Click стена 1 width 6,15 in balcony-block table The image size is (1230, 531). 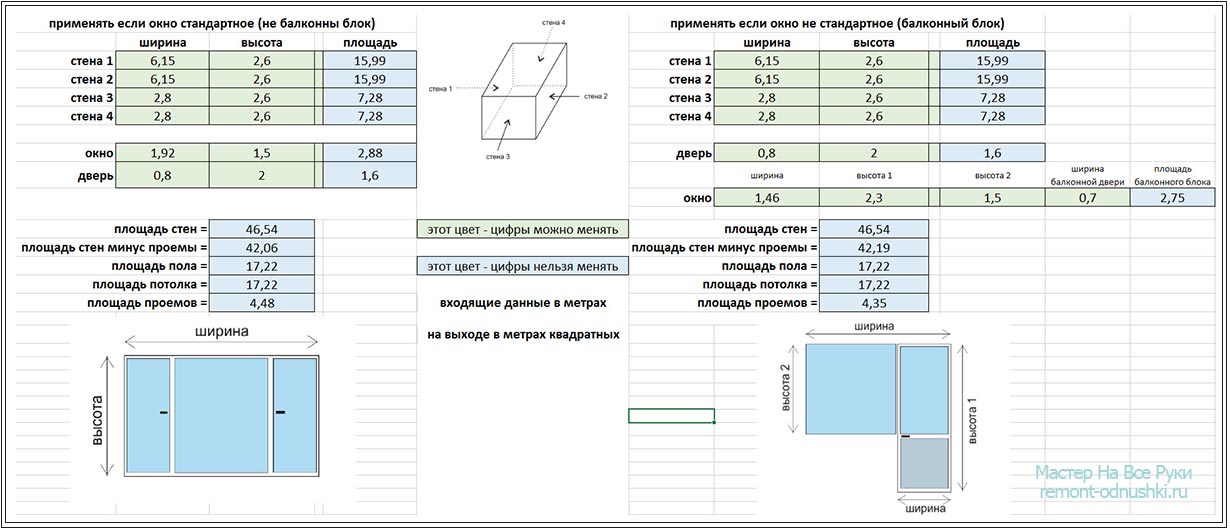(x=766, y=61)
